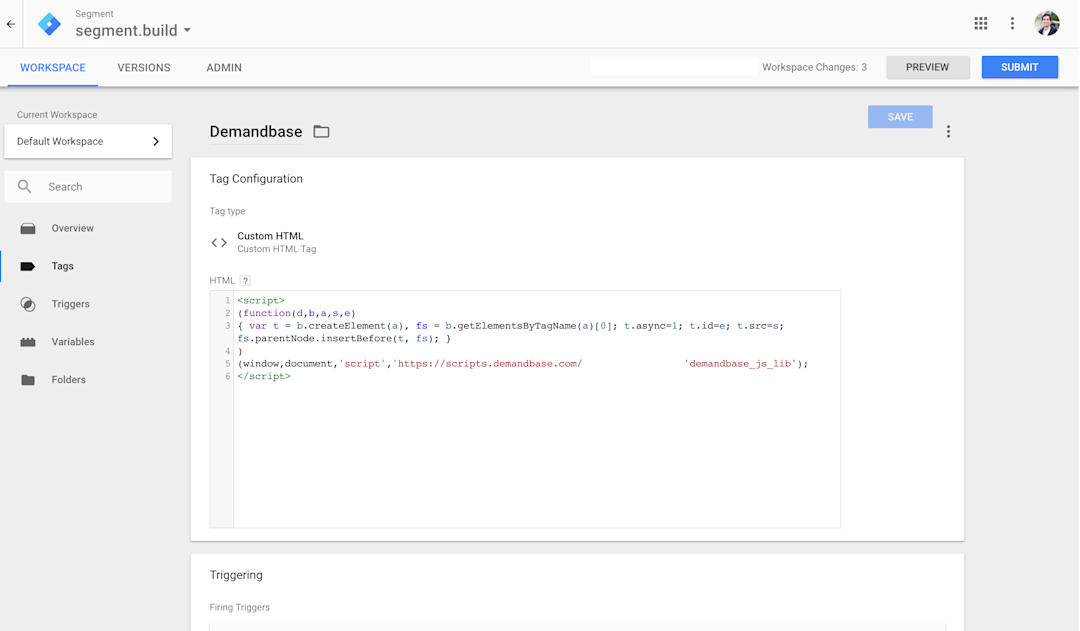
Task: Click the Save button
Action: click(x=900, y=117)
